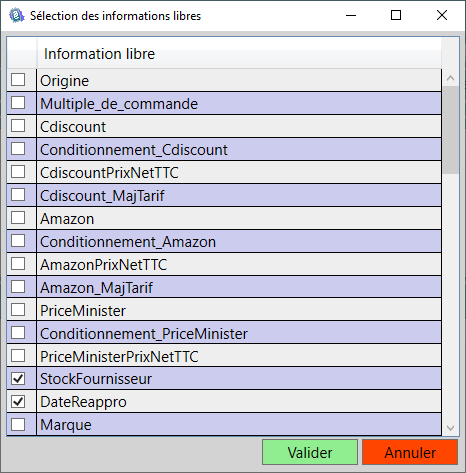466x473 pixels.
Task: Select the Origine row text
Action: click(64, 81)
